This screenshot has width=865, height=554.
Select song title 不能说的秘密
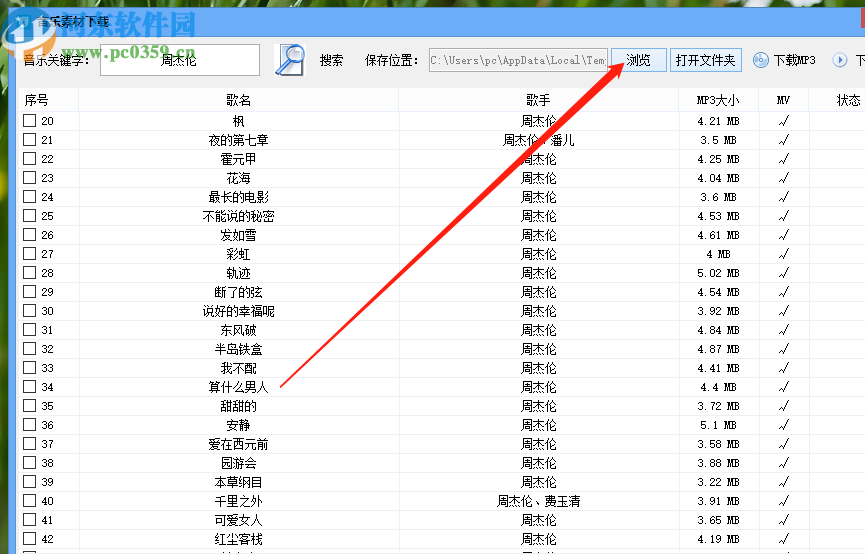click(238, 216)
